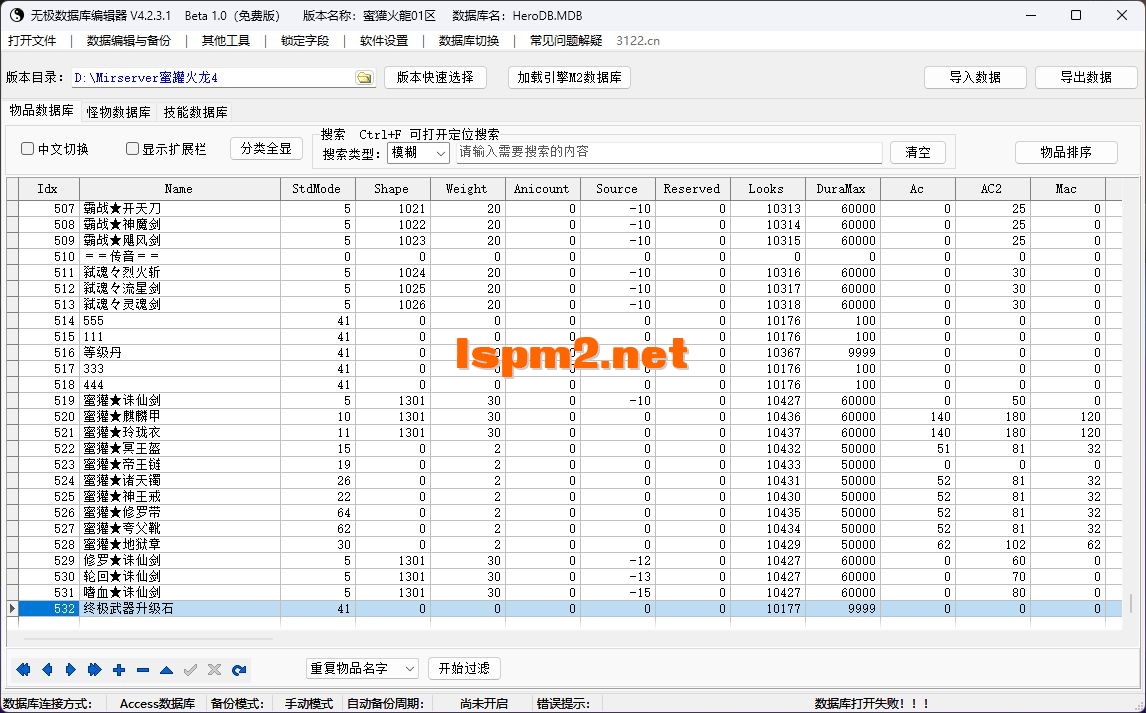Open the 数据库切换 menu
The image size is (1146, 713).
468,41
